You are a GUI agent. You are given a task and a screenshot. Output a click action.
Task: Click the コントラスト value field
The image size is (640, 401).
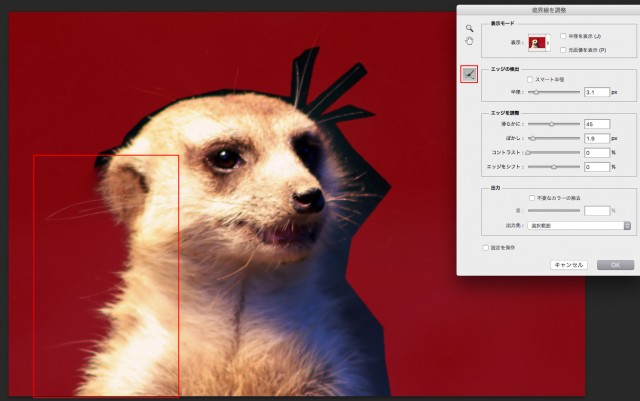pos(596,152)
